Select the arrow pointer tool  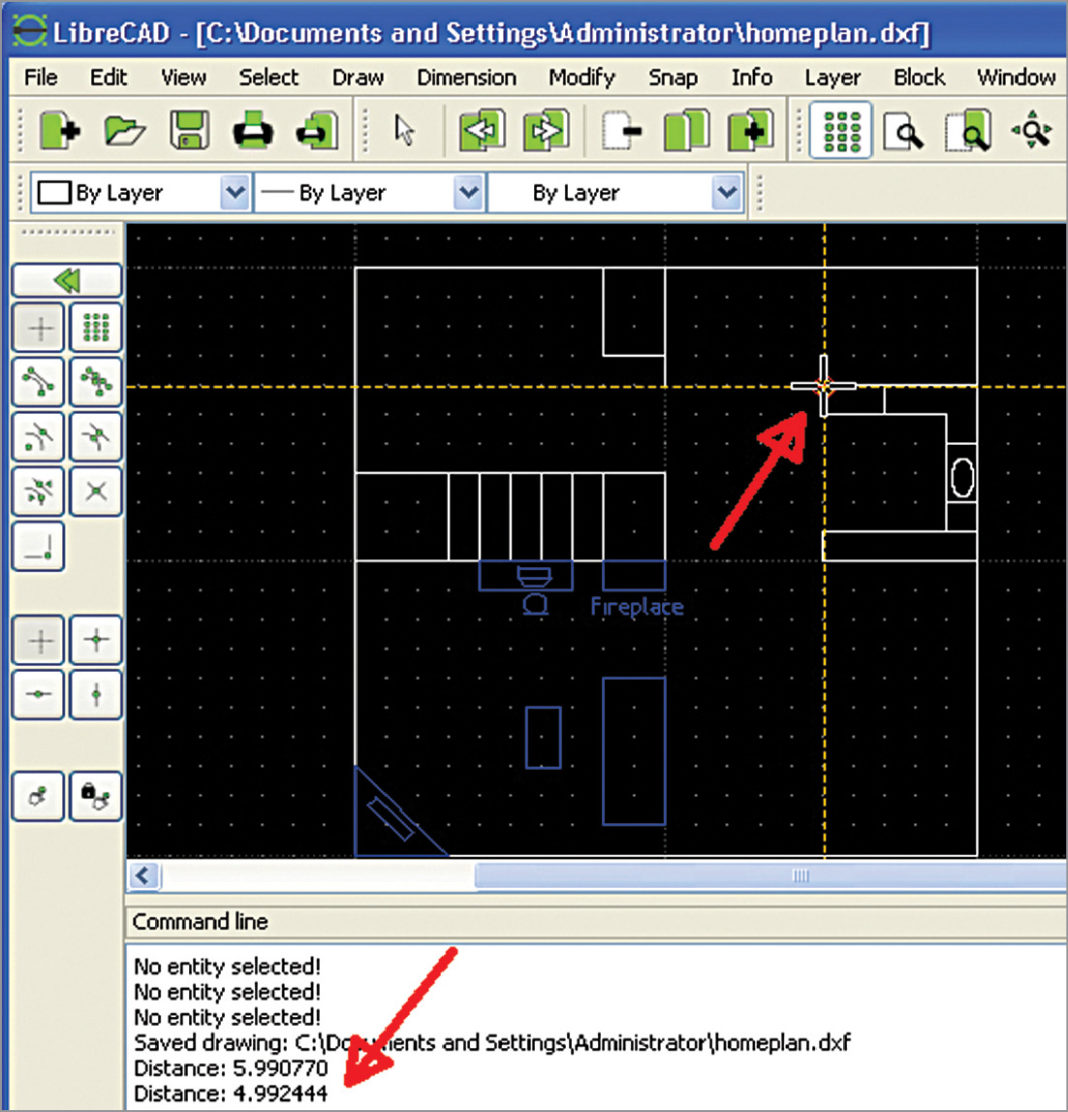pos(405,131)
